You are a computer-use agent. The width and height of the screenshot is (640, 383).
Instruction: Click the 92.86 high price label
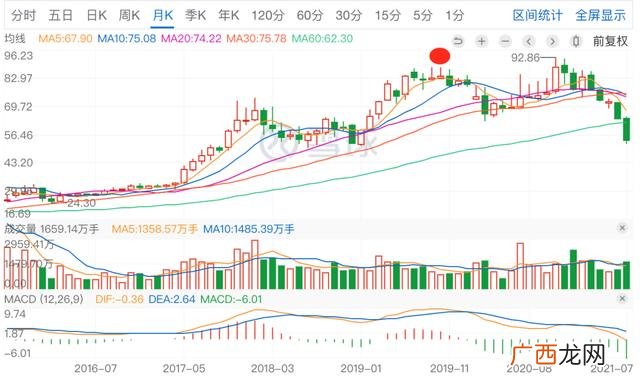[525, 58]
